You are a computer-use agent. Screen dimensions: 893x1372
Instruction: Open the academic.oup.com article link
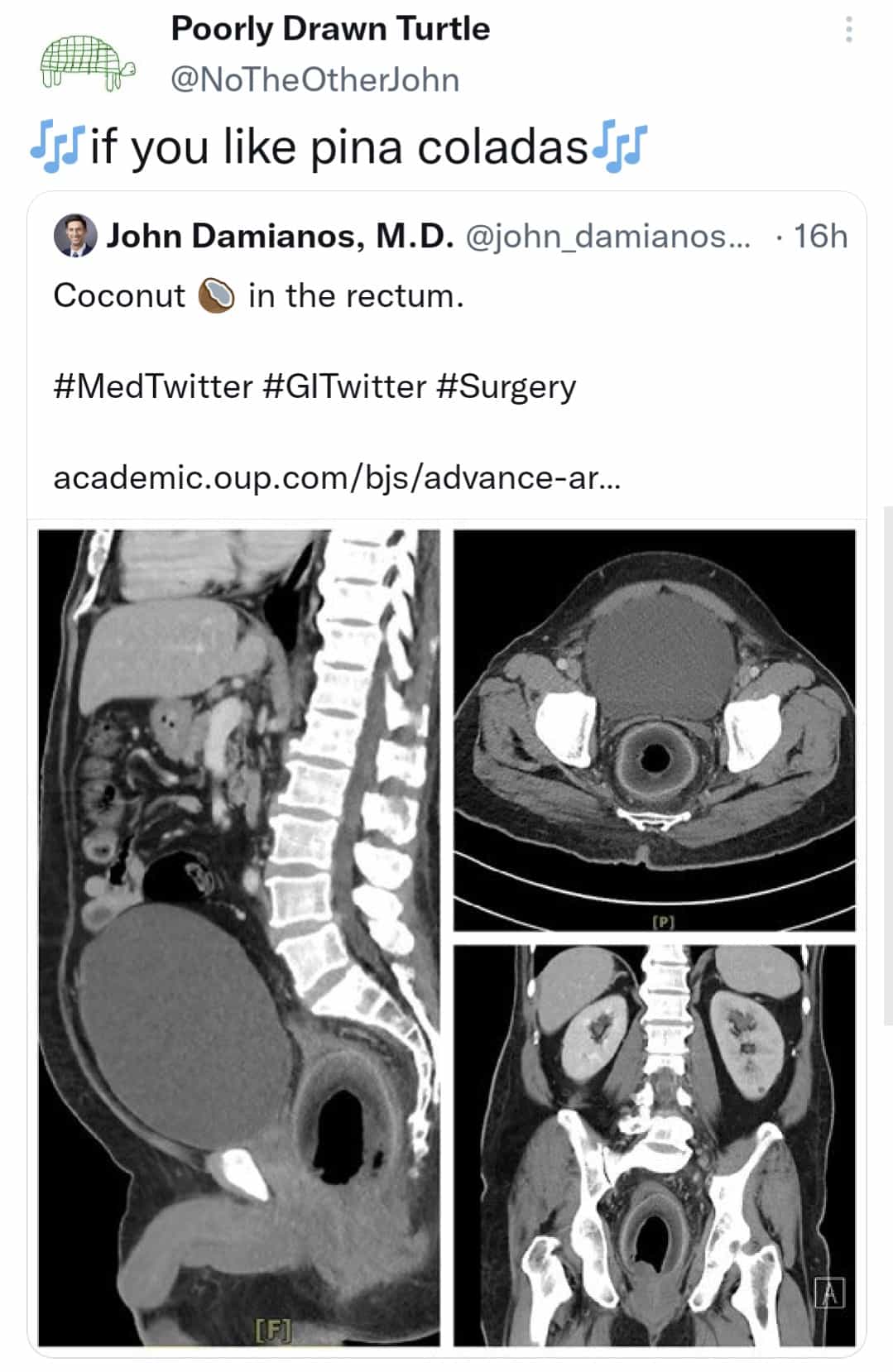(x=336, y=477)
